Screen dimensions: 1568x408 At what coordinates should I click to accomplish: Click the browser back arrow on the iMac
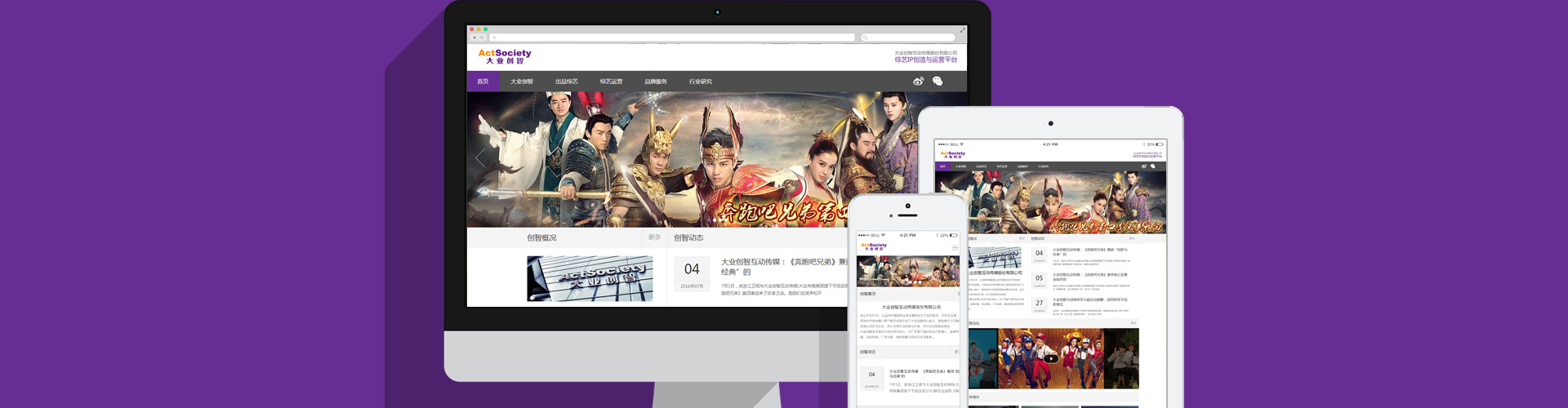pos(474,38)
